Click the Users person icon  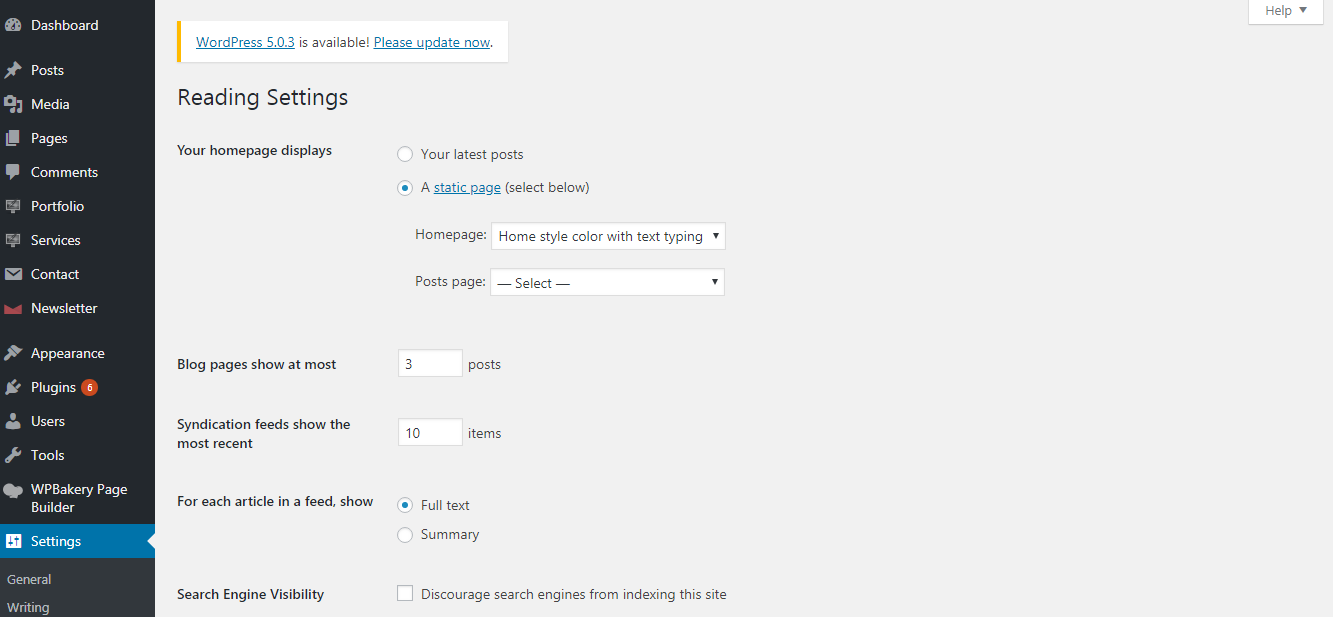[x=13, y=421]
